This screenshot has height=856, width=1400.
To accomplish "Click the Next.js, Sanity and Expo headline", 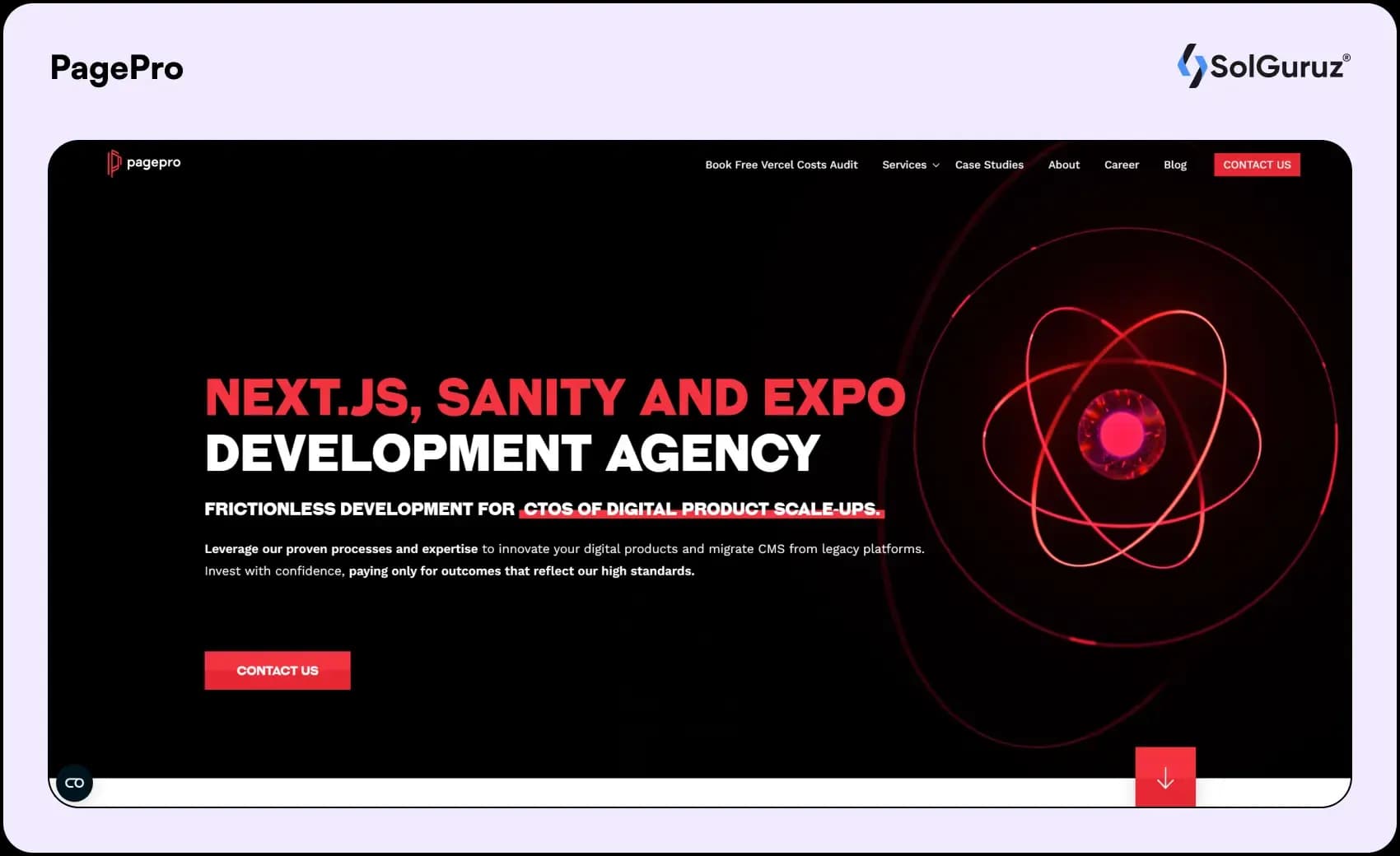I will pyautogui.click(x=555, y=397).
